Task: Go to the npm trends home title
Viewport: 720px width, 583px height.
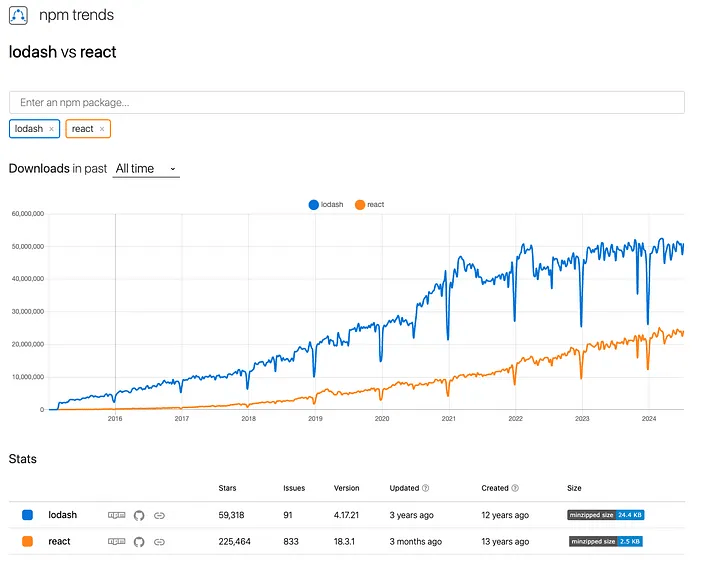Action: (x=76, y=15)
